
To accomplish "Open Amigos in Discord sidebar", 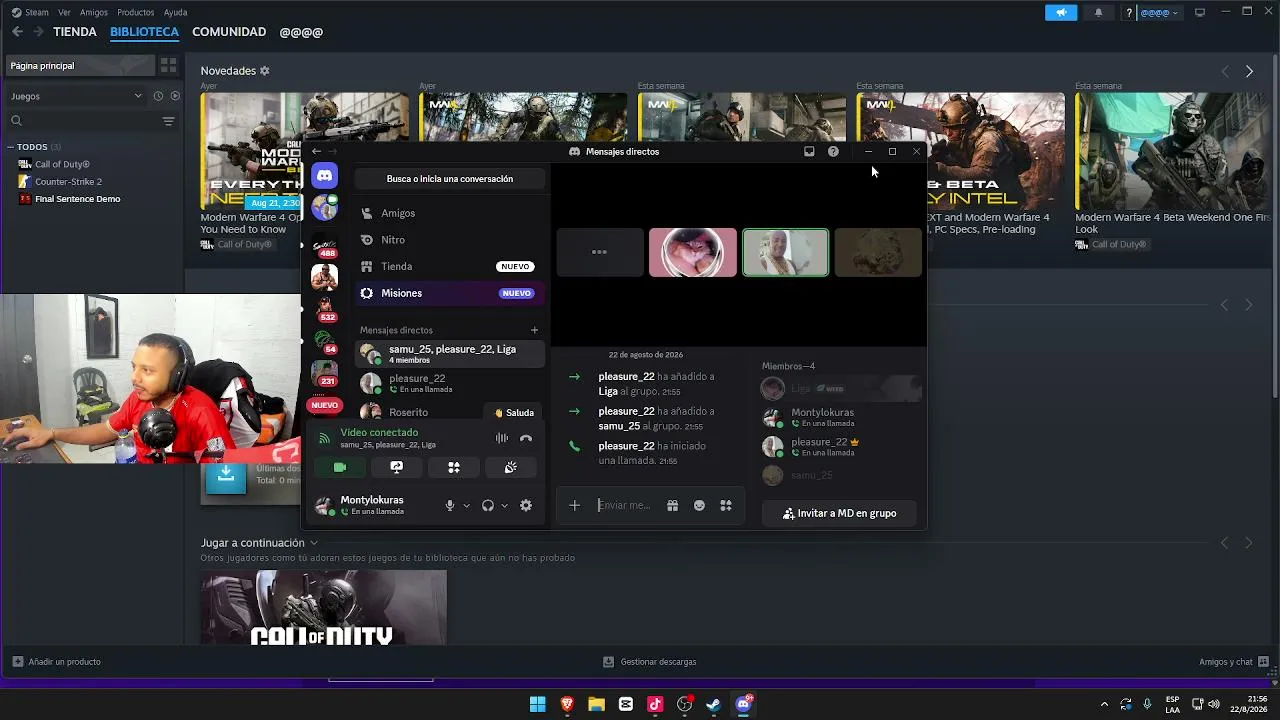I will click(x=448, y=213).
